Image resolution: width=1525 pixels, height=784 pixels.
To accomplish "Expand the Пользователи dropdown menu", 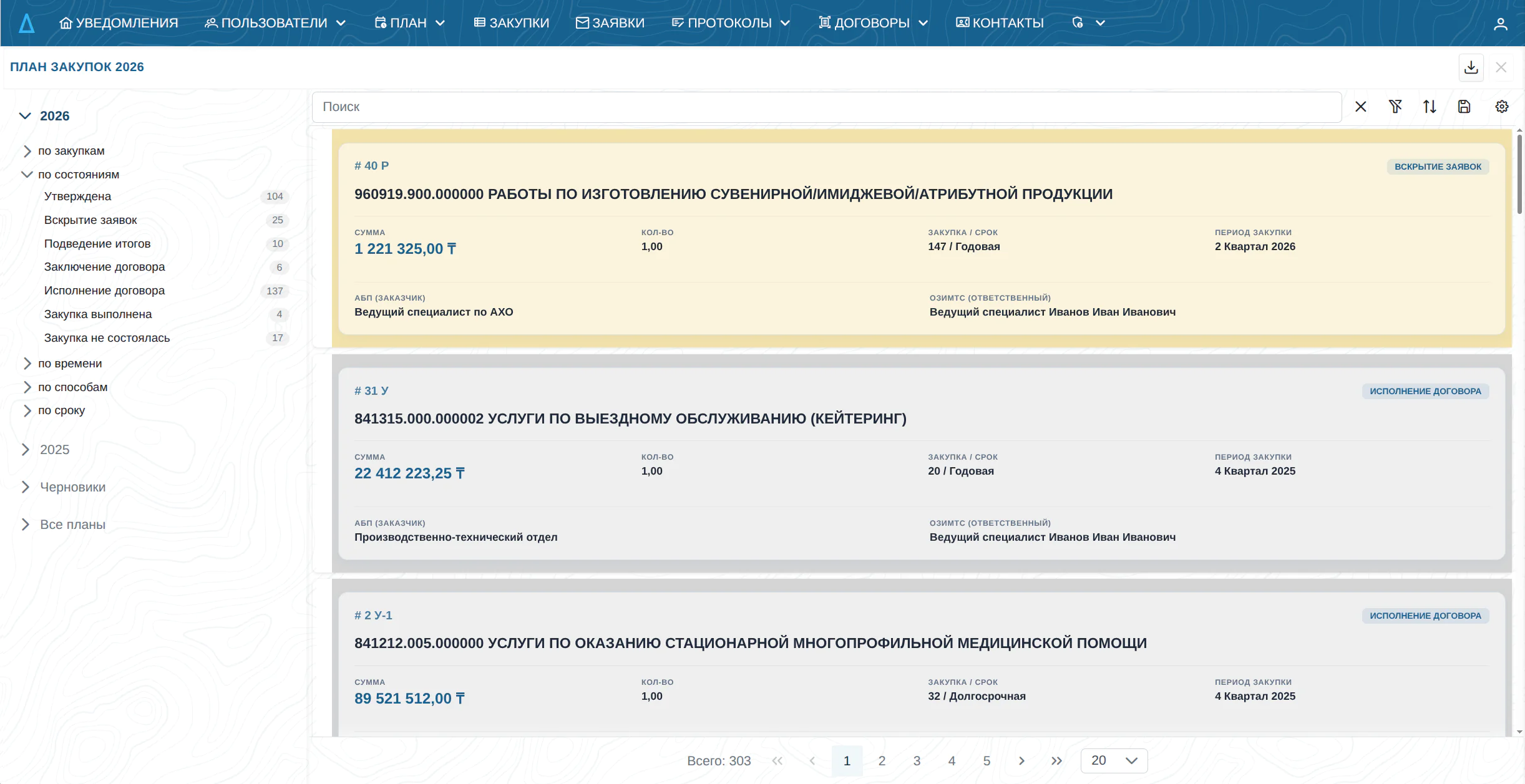I will pyautogui.click(x=275, y=23).
